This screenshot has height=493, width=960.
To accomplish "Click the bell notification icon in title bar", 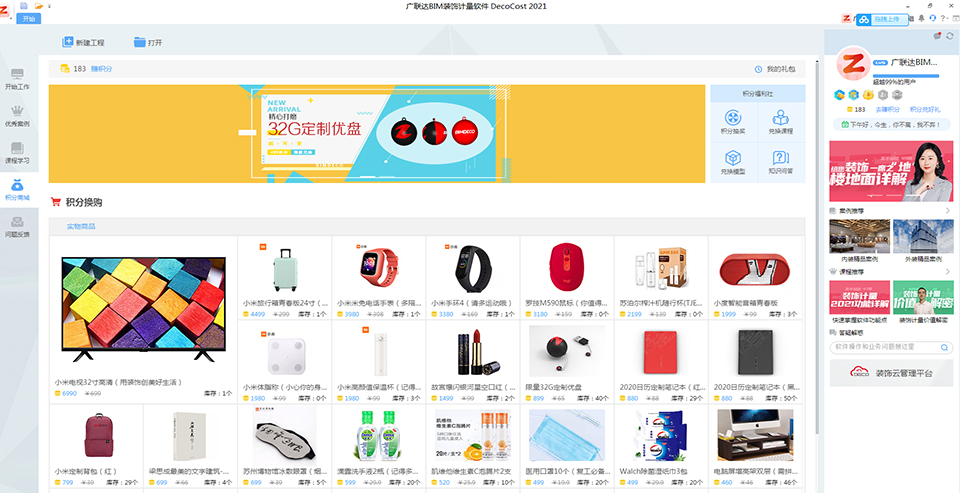I will (x=922, y=18).
